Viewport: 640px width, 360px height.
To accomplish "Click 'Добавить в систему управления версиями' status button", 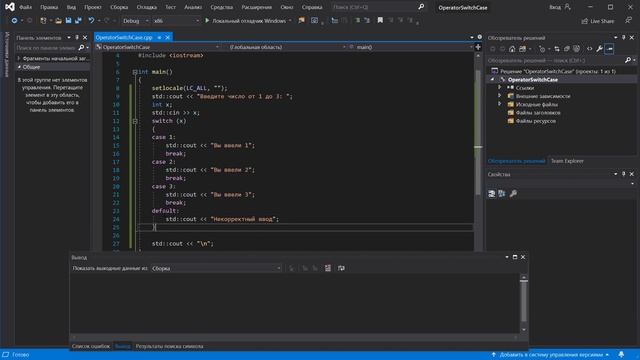I will click(x=551, y=355).
